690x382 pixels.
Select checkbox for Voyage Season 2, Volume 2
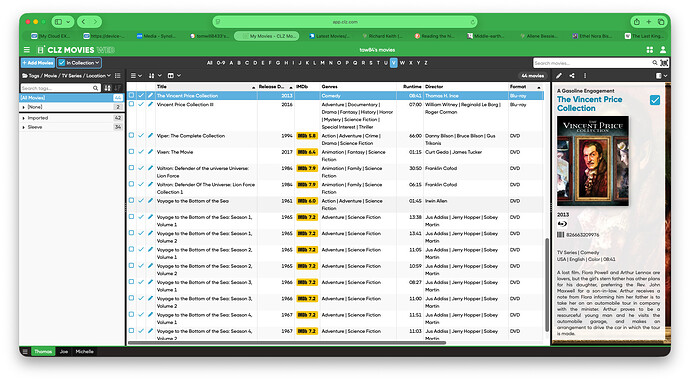coord(131,265)
